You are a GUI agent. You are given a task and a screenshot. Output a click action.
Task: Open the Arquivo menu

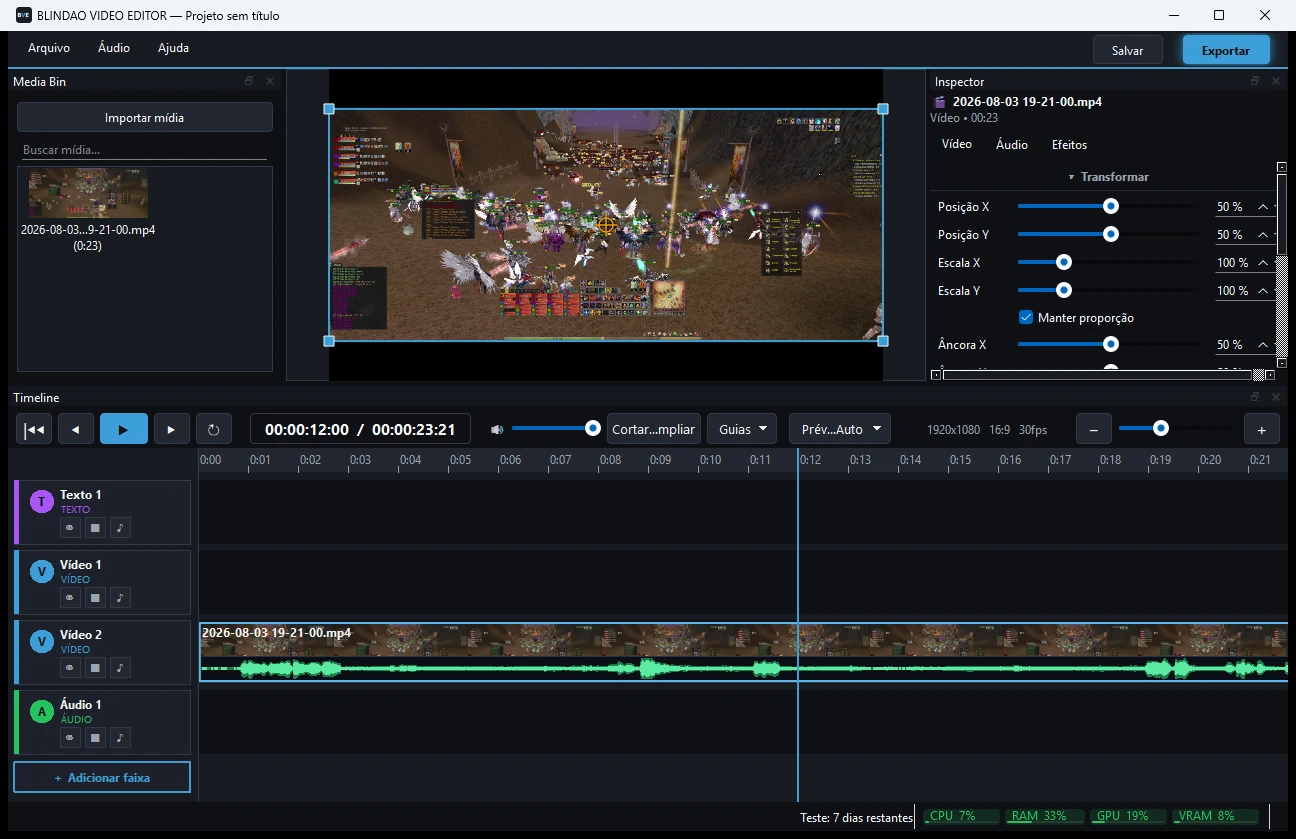click(49, 48)
